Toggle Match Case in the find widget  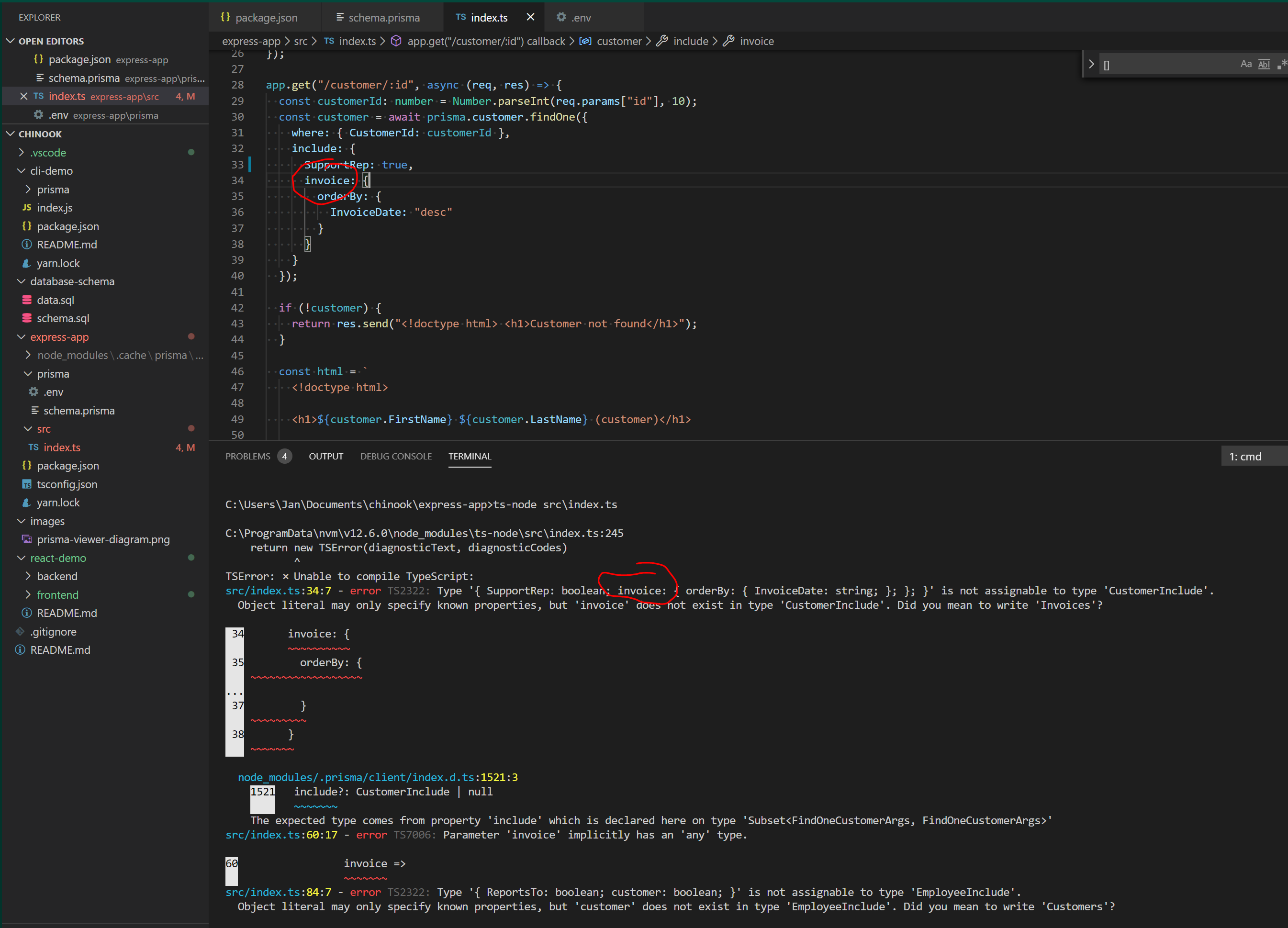pyautogui.click(x=1246, y=64)
